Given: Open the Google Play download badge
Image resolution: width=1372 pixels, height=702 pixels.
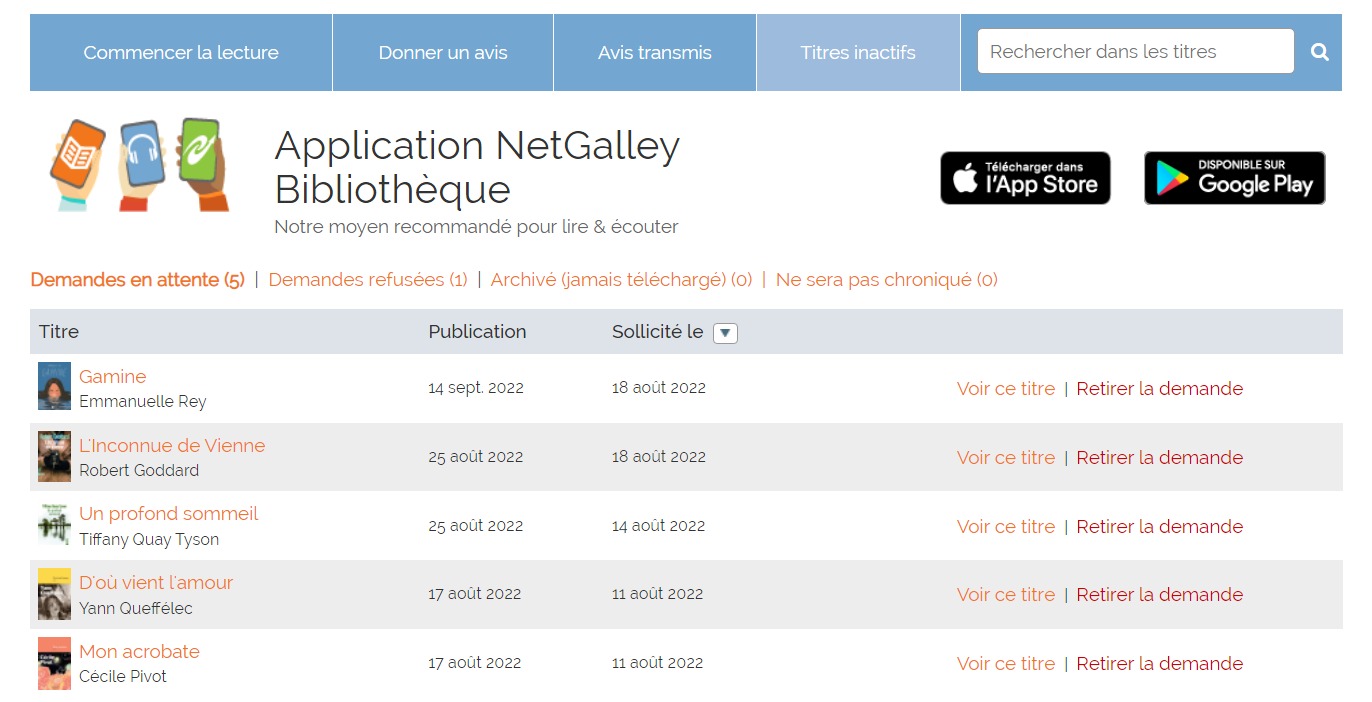Looking at the screenshot, I should click(1234, 178).
